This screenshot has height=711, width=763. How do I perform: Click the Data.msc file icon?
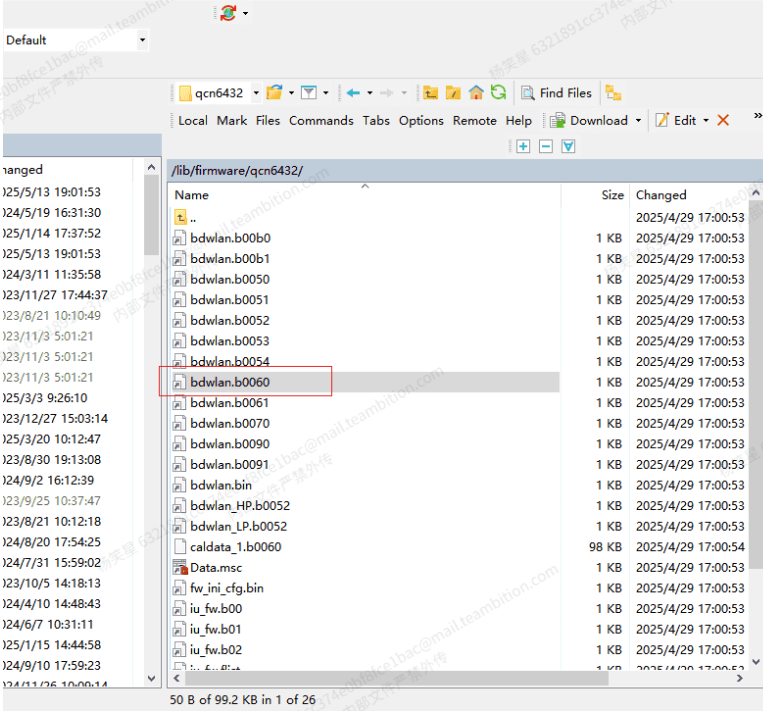pos(180,567)
